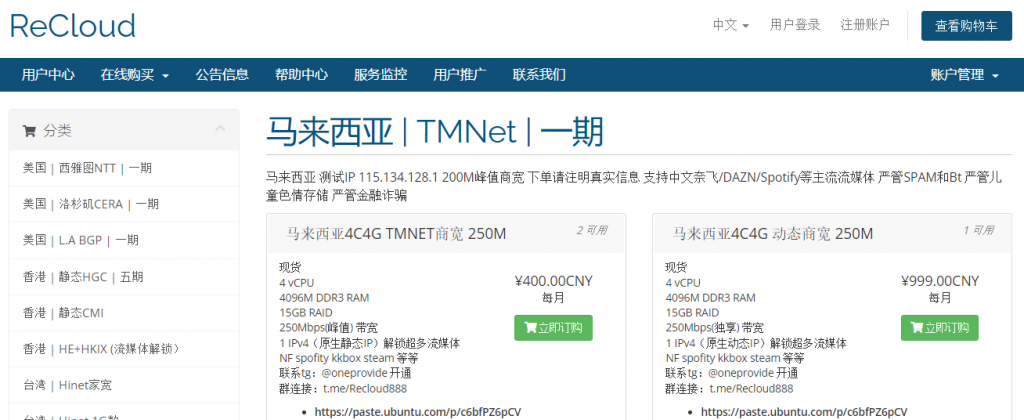The width and height of the screenshot is (1024, 420).
Task: Select category 香港 | 静态CMI
Action: pyautogui.click(x=124, y=313)
